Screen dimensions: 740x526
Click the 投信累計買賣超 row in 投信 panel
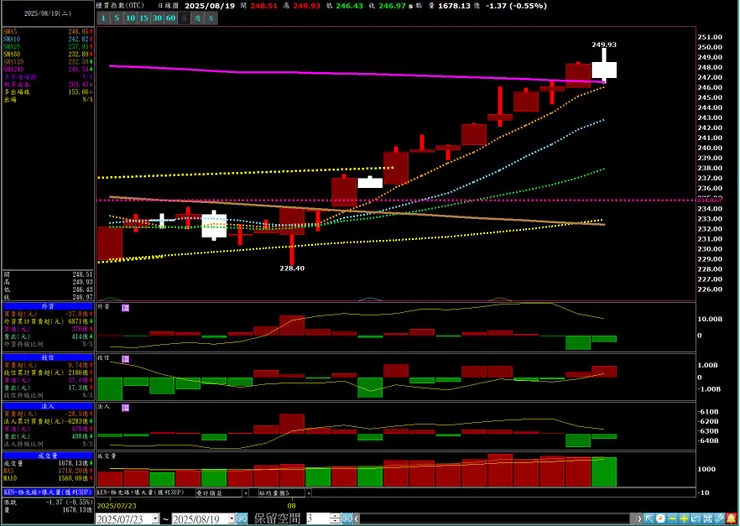(x=48, y=373)
